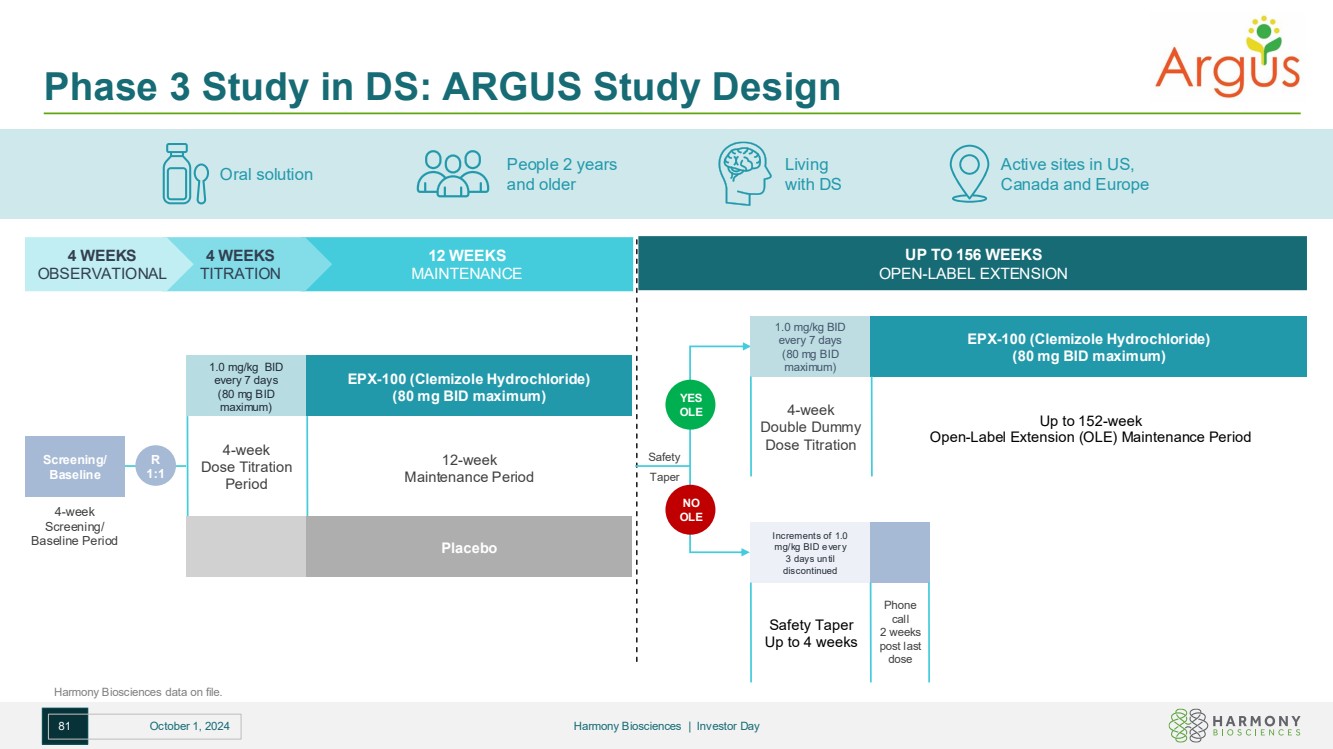Screen dimensions: 1333x749
Task: Click the UP TO 156 WEEKS header bar
Action: (972, 264)
